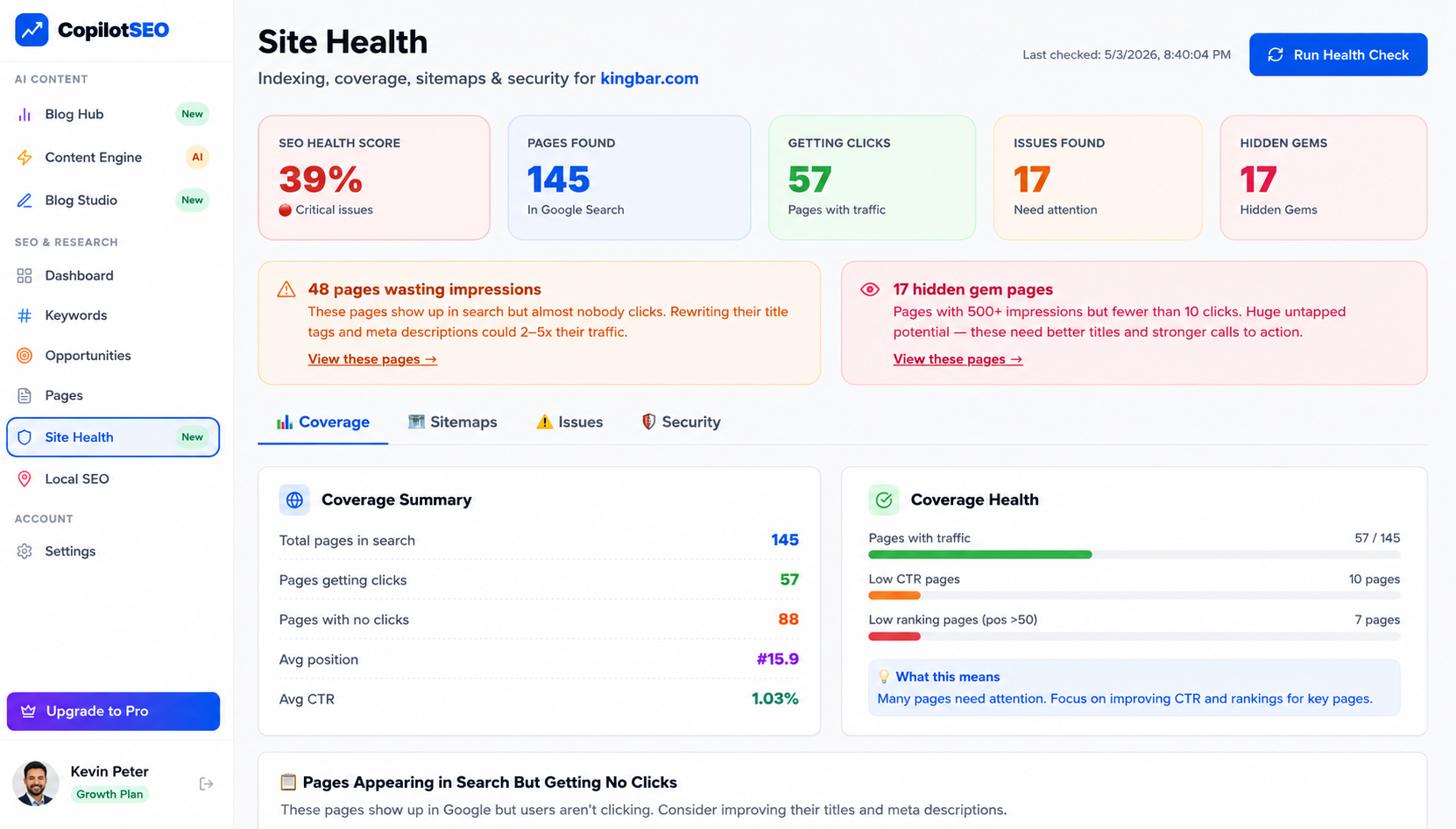Switch to the Coverage tab
This screenshot has height=829, width=1456.
(323, 422)
